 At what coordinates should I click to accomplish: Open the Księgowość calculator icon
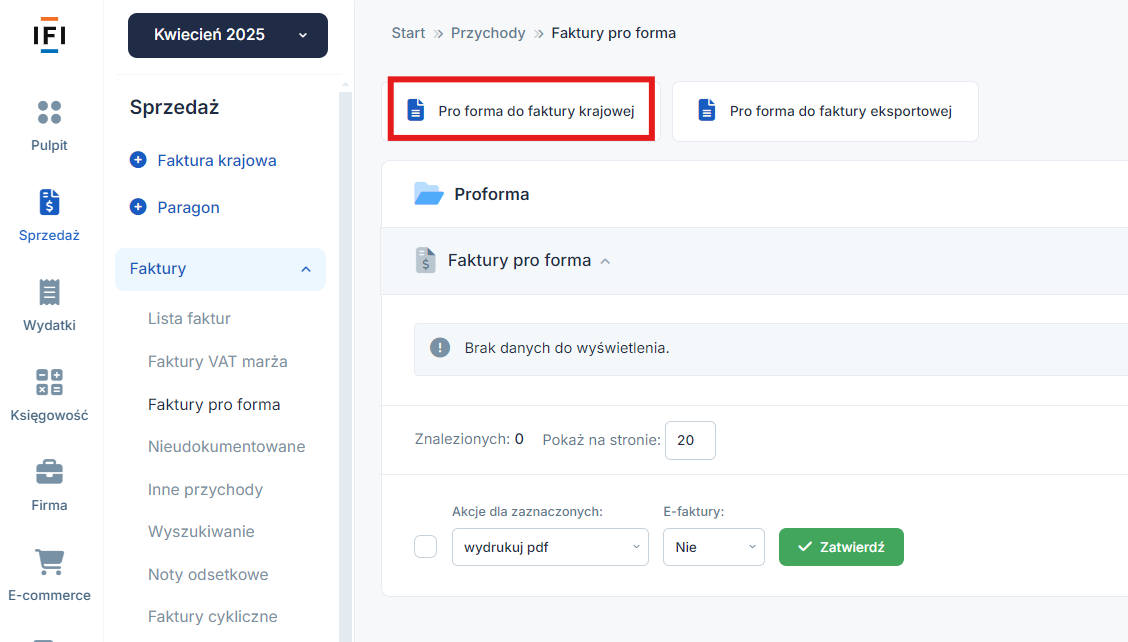[49, 382]
